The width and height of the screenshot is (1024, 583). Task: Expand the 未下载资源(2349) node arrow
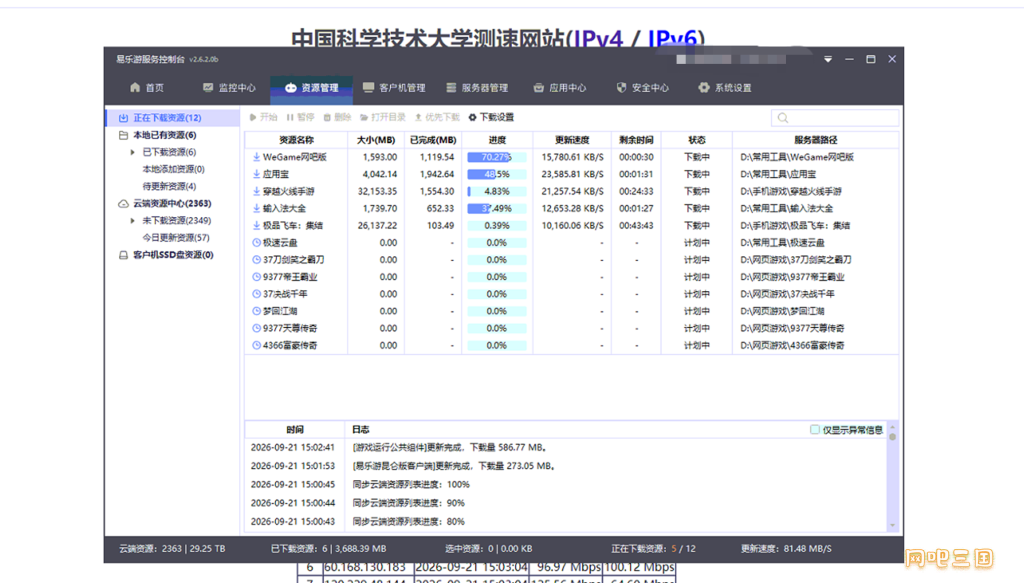coord(133,221)
